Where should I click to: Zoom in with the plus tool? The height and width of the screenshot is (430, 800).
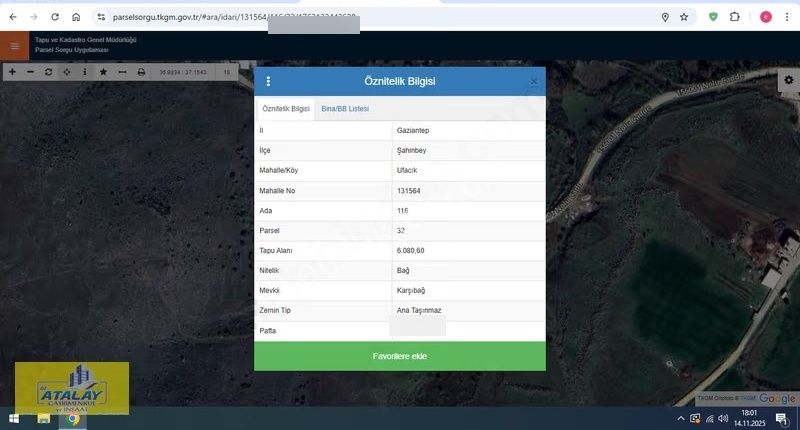pyautogui.click(x=12, y=72)
